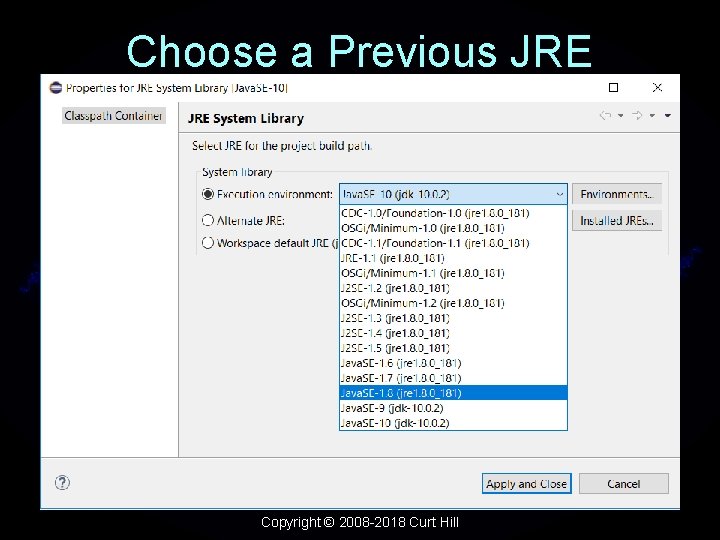Open the view menu triangle in header

point(668,116)
